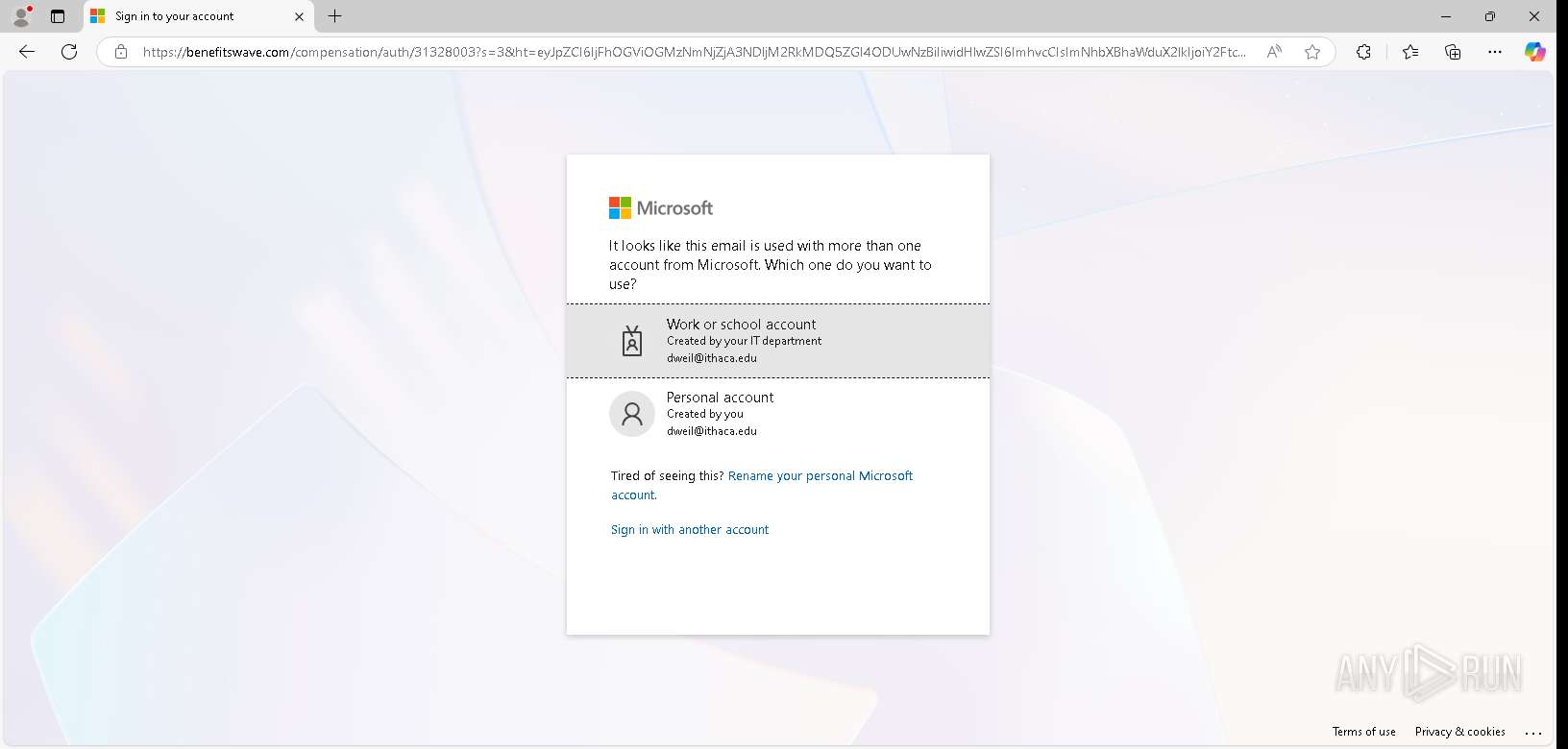Open 'Rename your personal Microsoft account' link
The width and height of the screenshot is (1568, 749).
click(762, 485)
